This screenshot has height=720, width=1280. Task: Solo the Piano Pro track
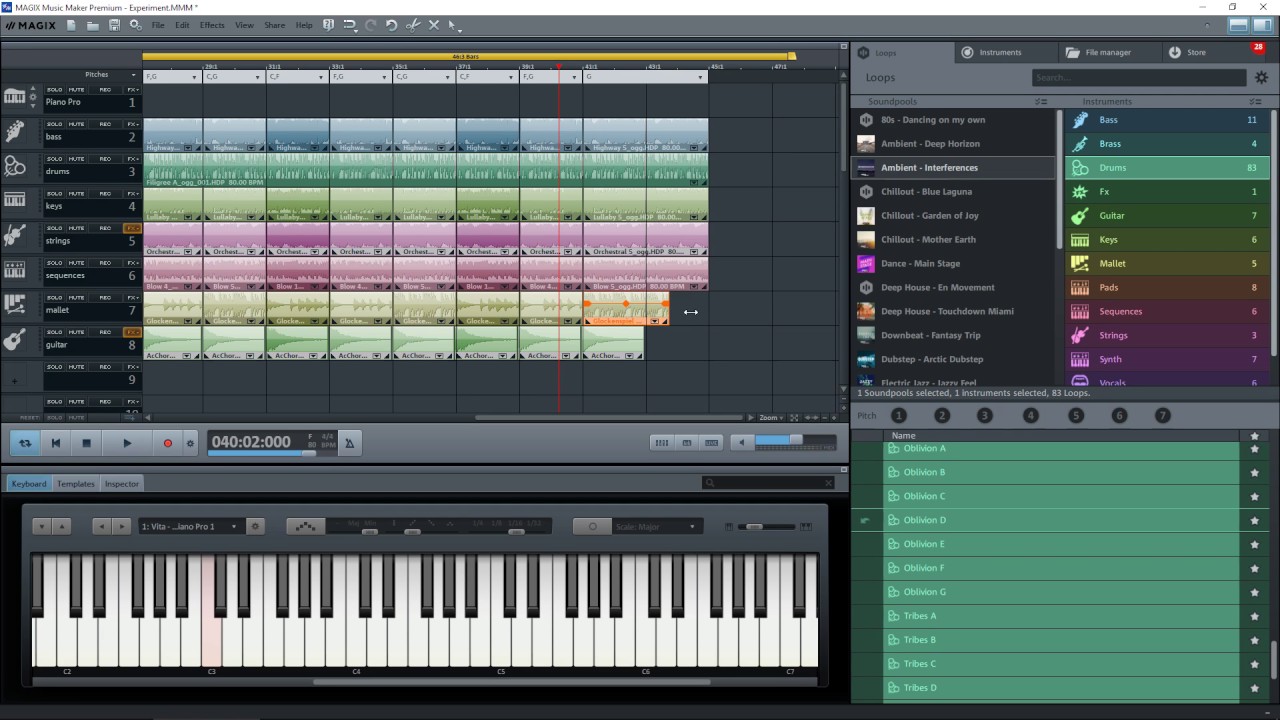(x=55, y=90)
